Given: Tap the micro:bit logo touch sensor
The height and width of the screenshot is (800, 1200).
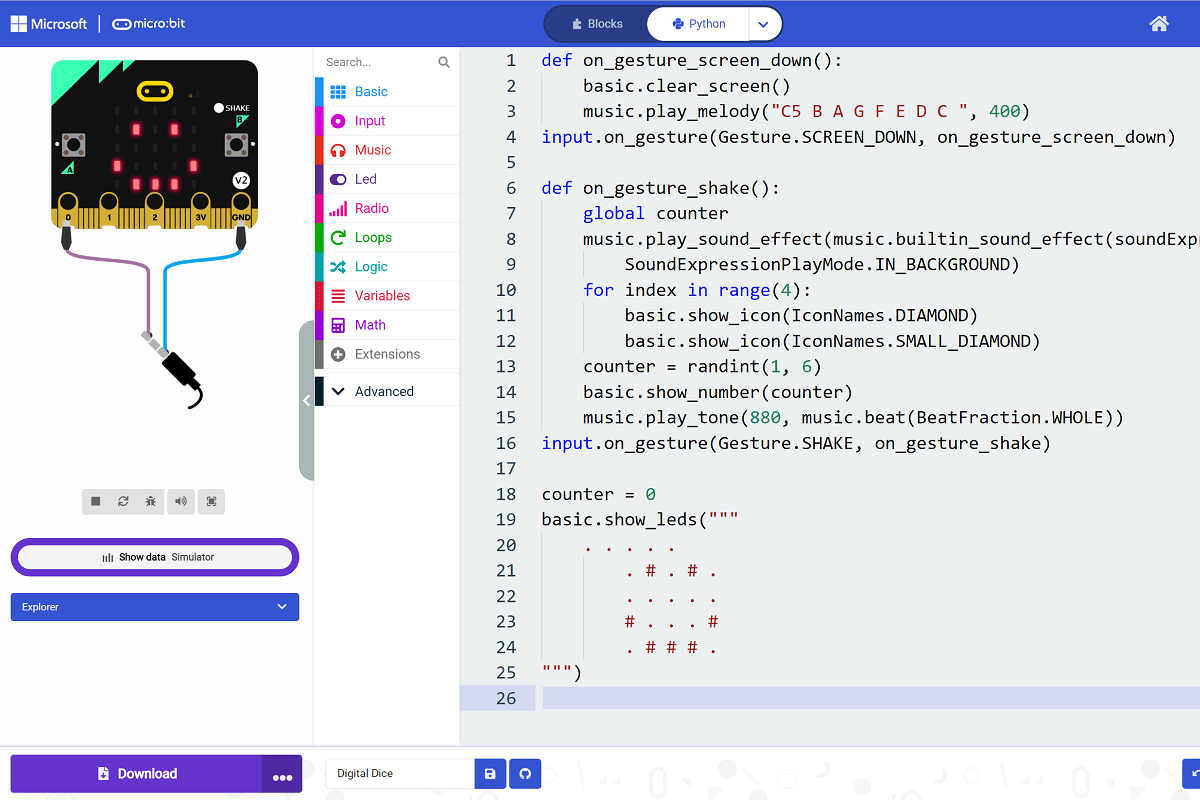Looking at the screenshot, I should point(153,91).
